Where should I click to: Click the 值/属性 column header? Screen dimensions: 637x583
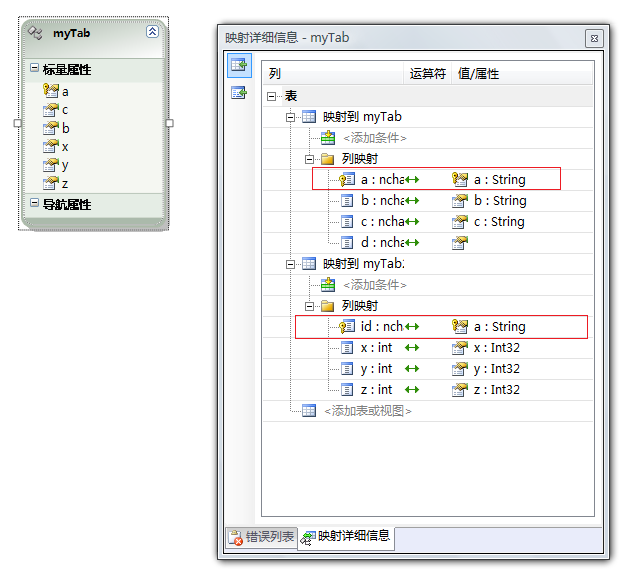click(x=522, y=74)
